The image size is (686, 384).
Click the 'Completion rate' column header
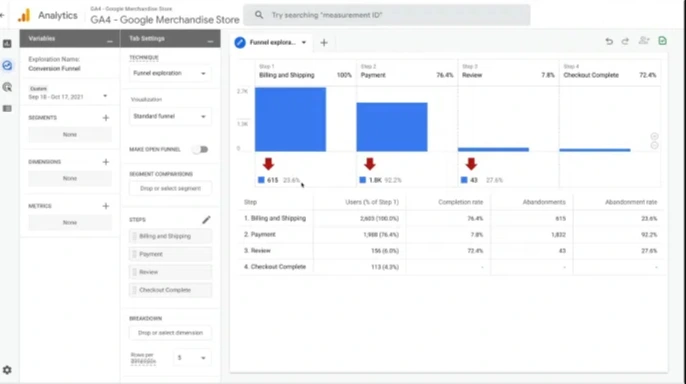click(461, 202)
